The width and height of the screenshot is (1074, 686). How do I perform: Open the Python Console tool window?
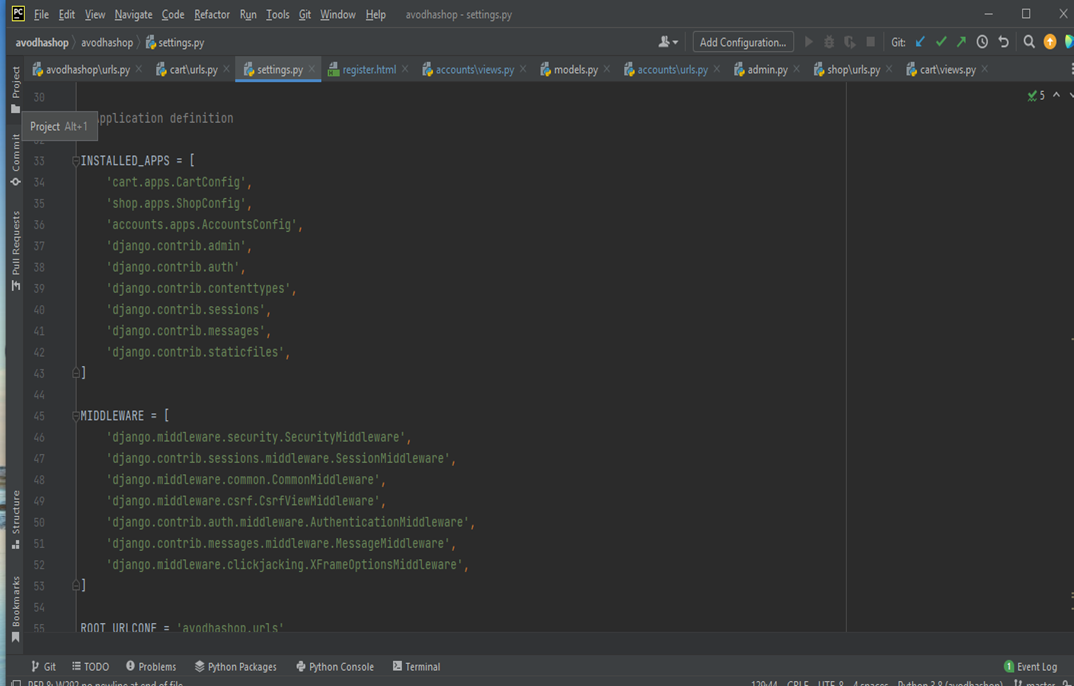pyautogui.click(x=334, y=666)
